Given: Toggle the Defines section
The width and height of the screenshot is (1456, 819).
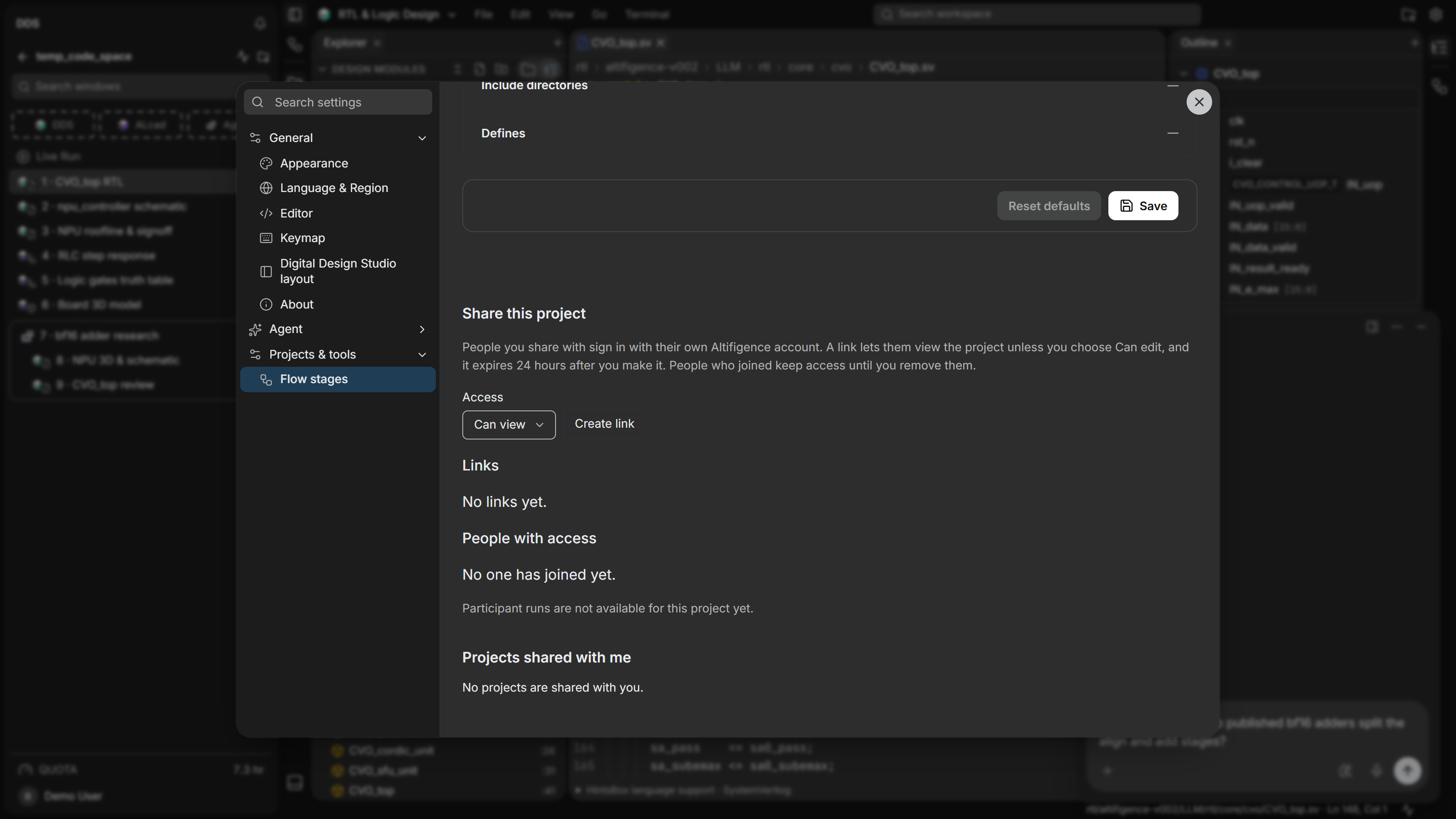Looking at the screenshot, I should 1173,133.
